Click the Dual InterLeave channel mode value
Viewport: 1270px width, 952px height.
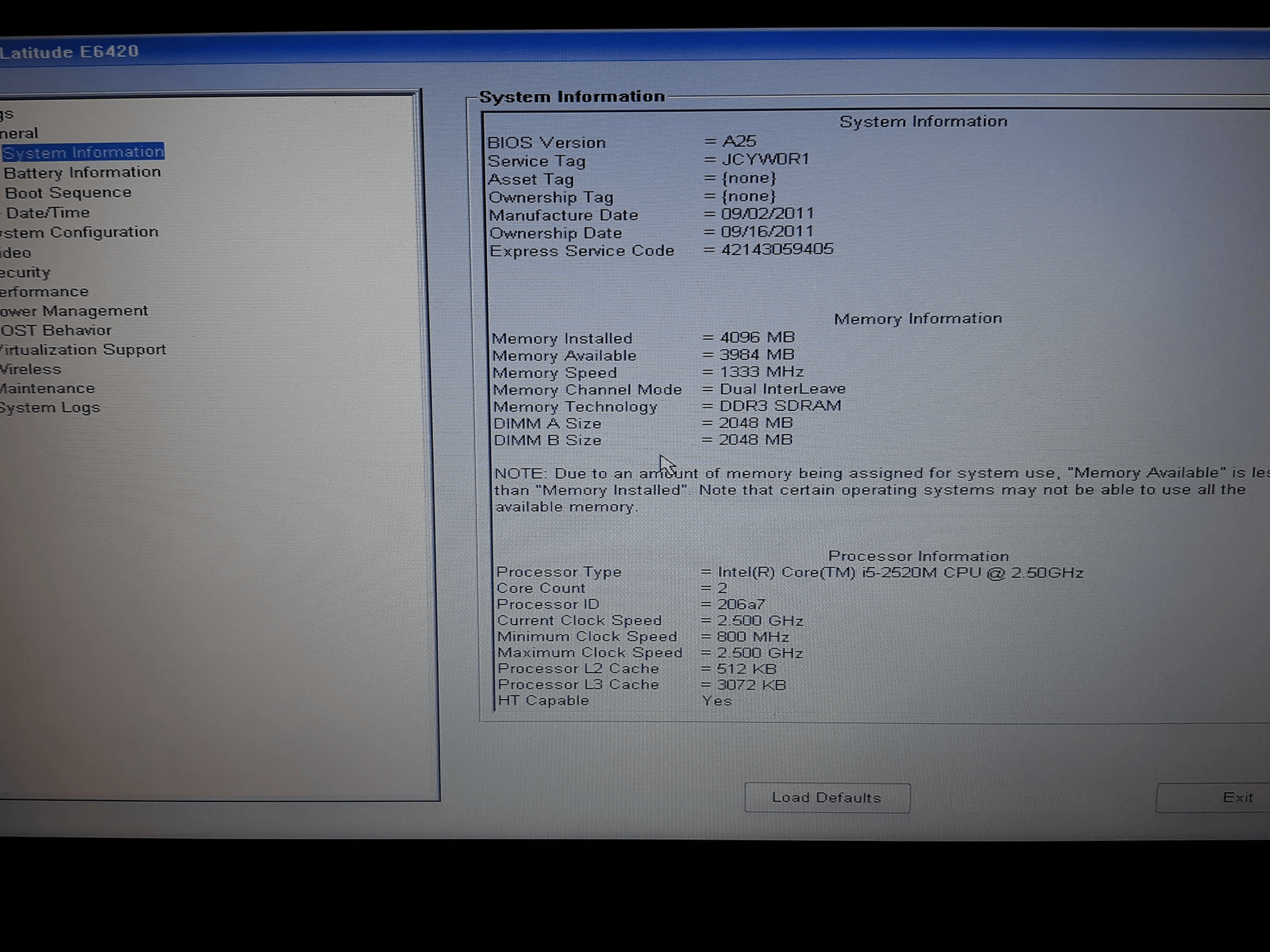click(x=783, y=389)
